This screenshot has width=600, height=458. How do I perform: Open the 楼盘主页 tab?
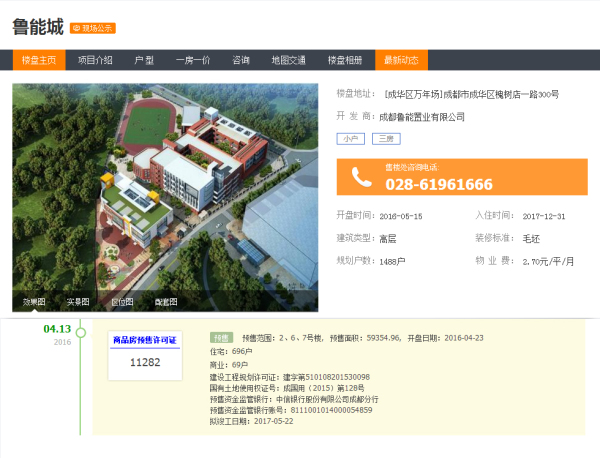(39, 60)
